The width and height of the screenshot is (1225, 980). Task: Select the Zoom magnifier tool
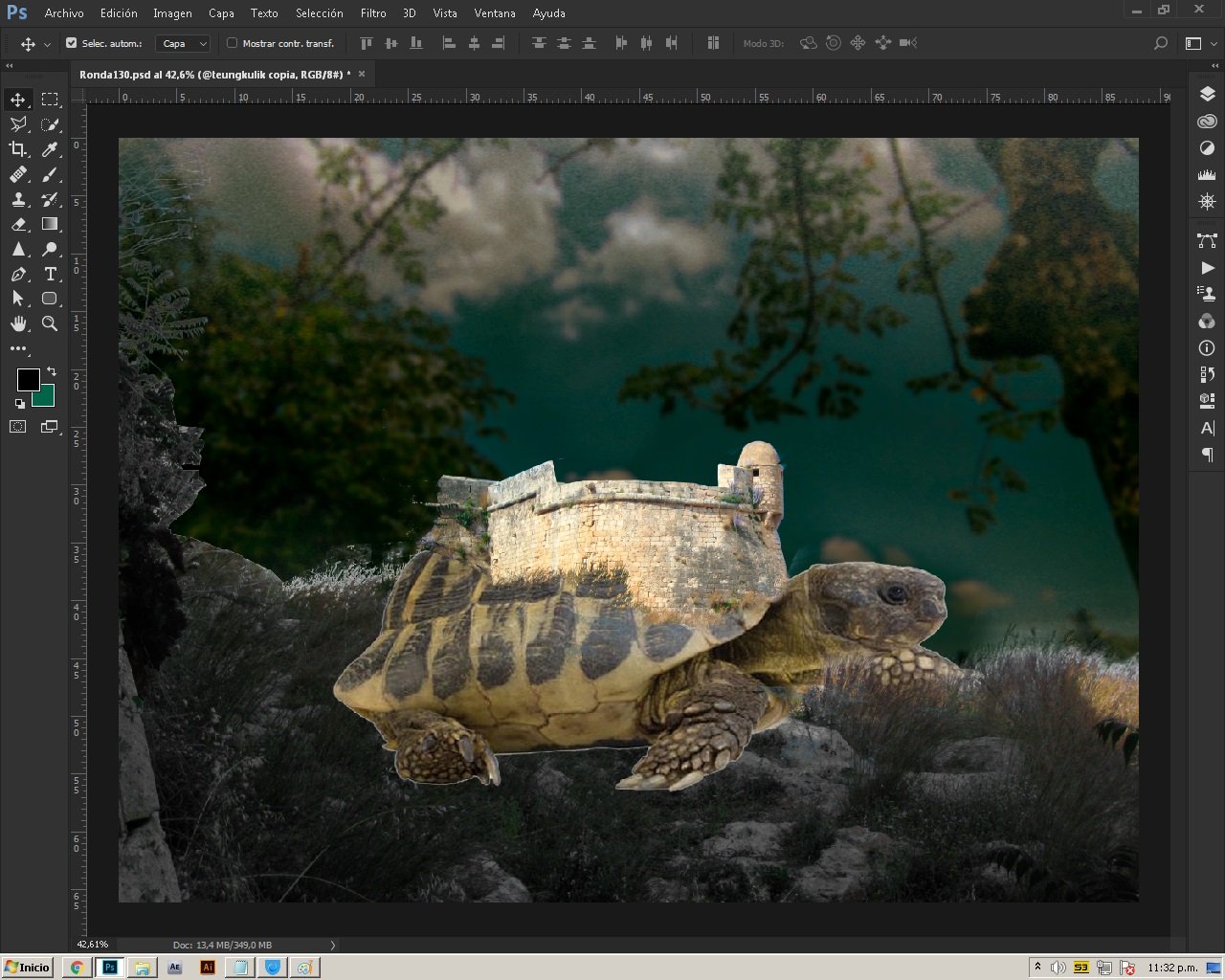click(x=50, y=323)
